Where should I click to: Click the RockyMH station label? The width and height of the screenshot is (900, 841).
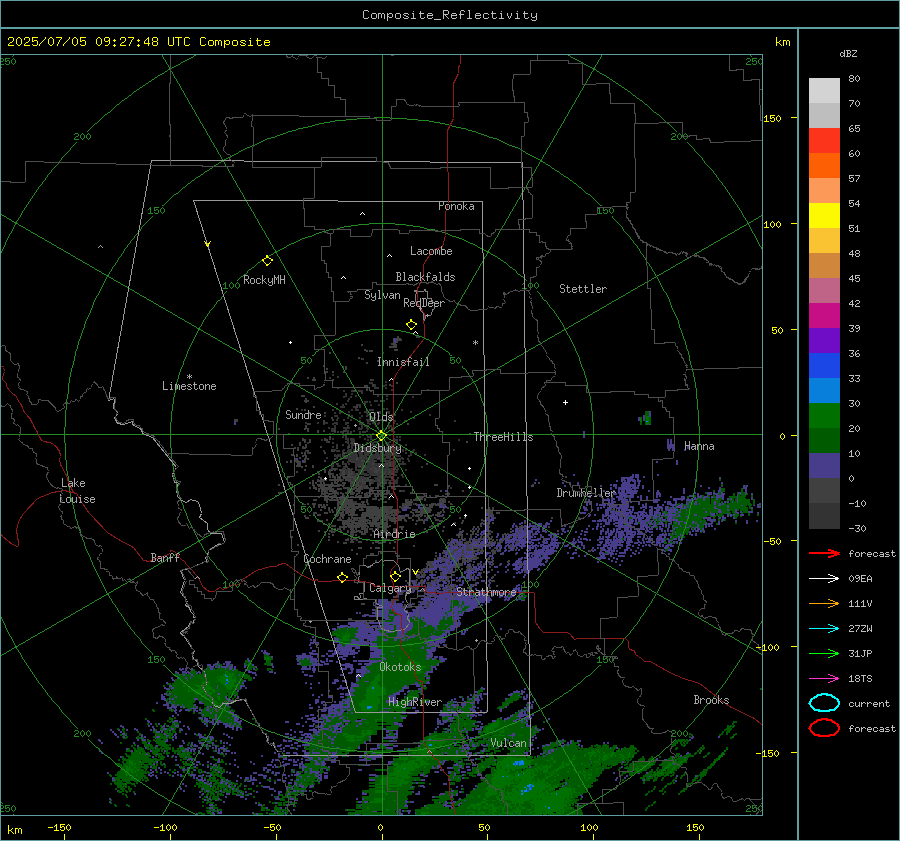[264, 280]
